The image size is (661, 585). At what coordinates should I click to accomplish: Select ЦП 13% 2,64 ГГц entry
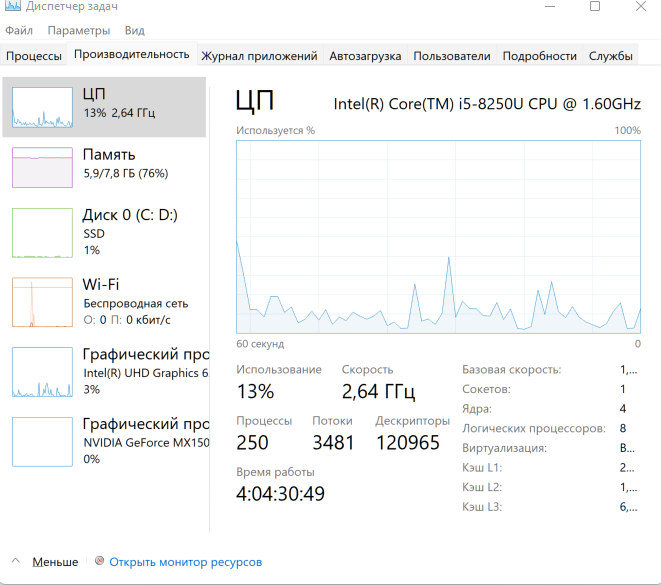(x=104, y=107)
